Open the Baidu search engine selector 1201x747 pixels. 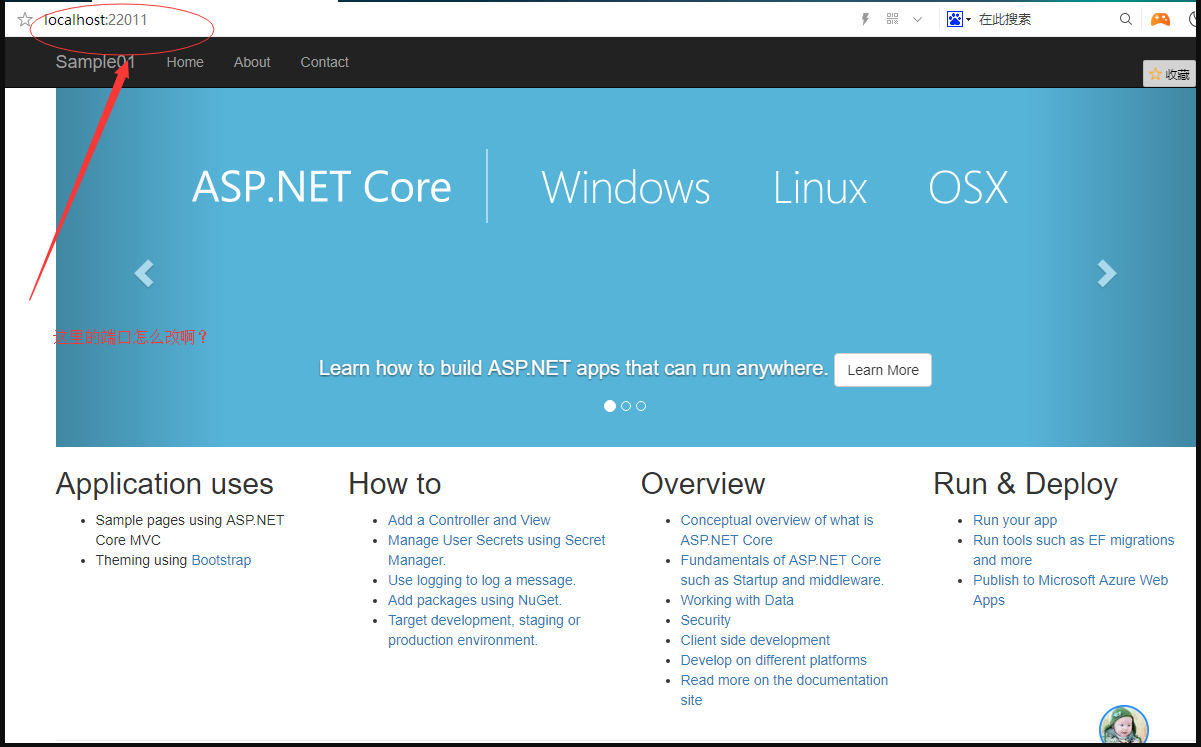coord(959,19)
